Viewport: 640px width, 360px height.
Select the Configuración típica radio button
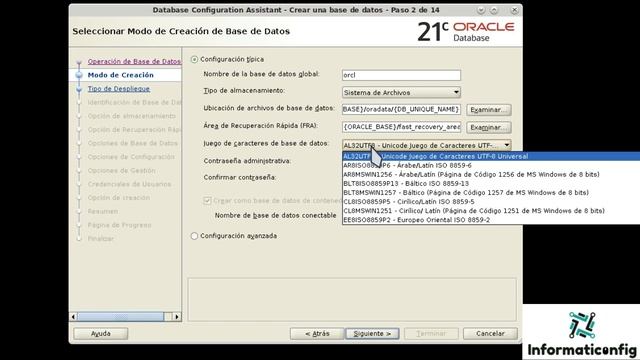(x=194, y=60)
